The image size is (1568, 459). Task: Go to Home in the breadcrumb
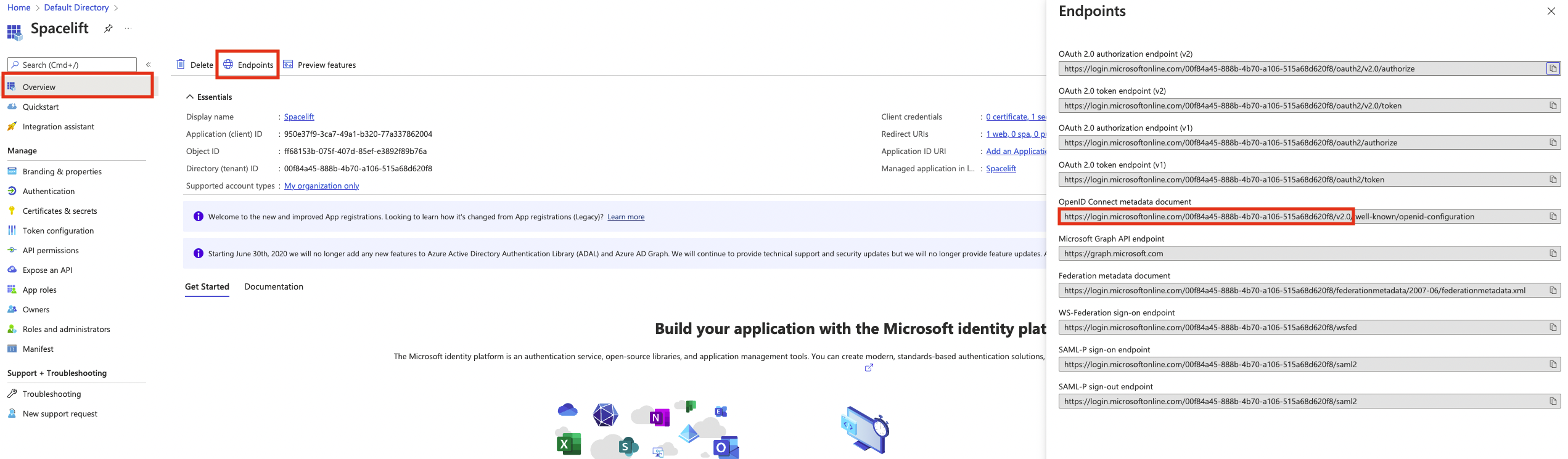18,7
